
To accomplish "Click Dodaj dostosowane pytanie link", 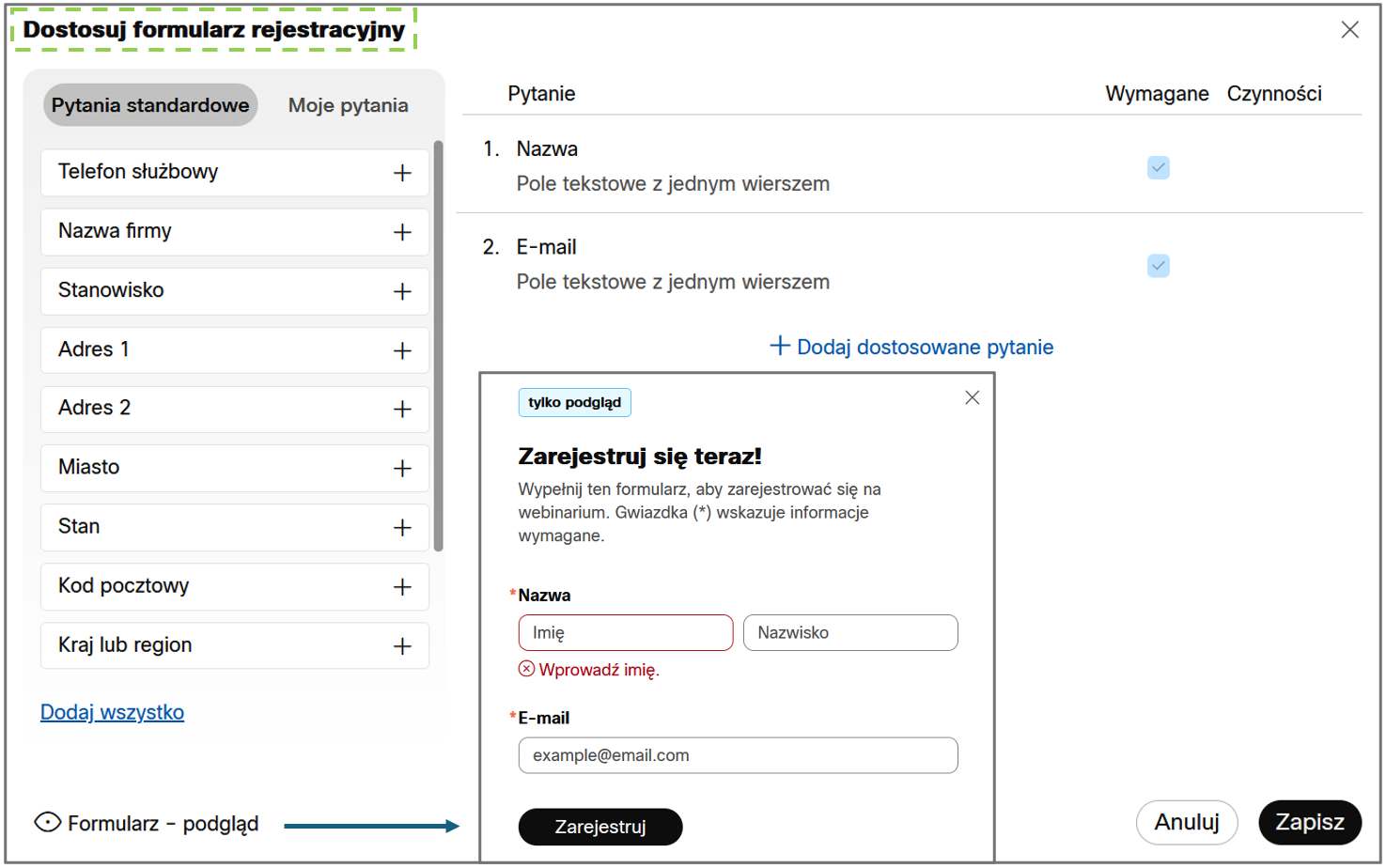I will click(x=911, y=347).
